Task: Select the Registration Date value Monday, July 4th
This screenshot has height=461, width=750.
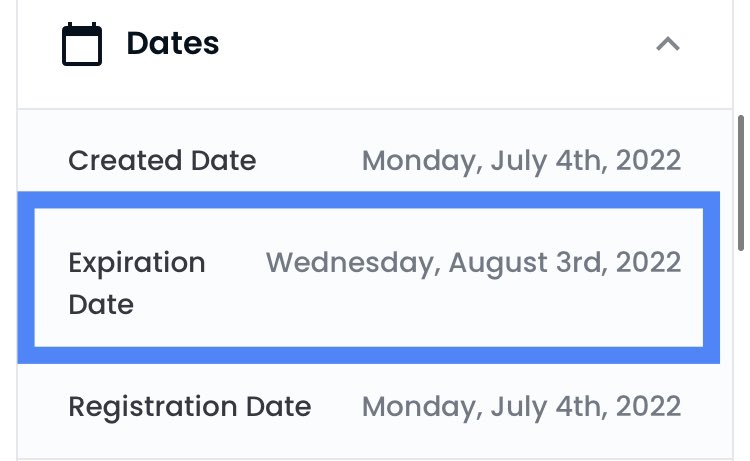Action: coord(521,407)
